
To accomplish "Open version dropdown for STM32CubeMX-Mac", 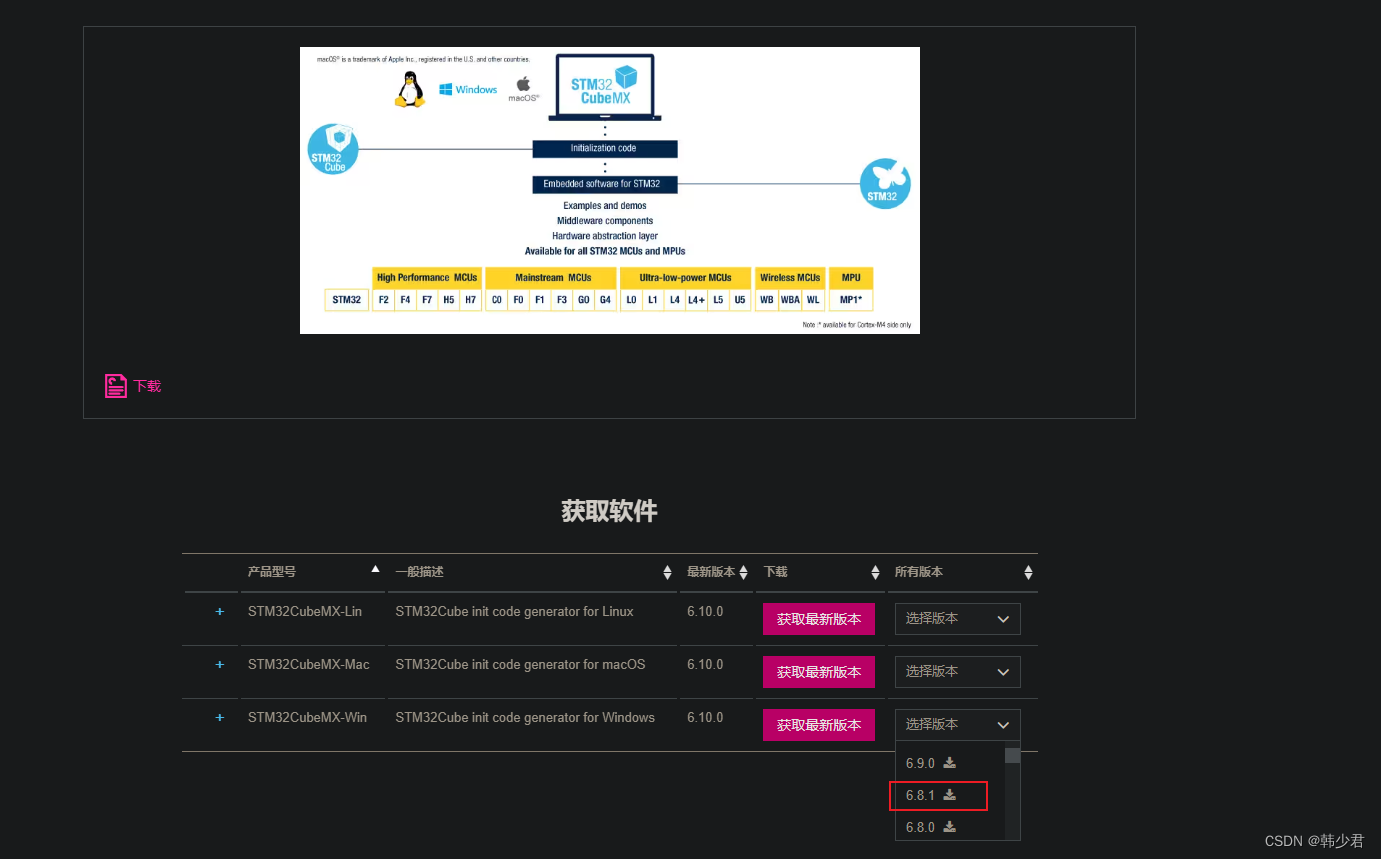I will (958, 672).
